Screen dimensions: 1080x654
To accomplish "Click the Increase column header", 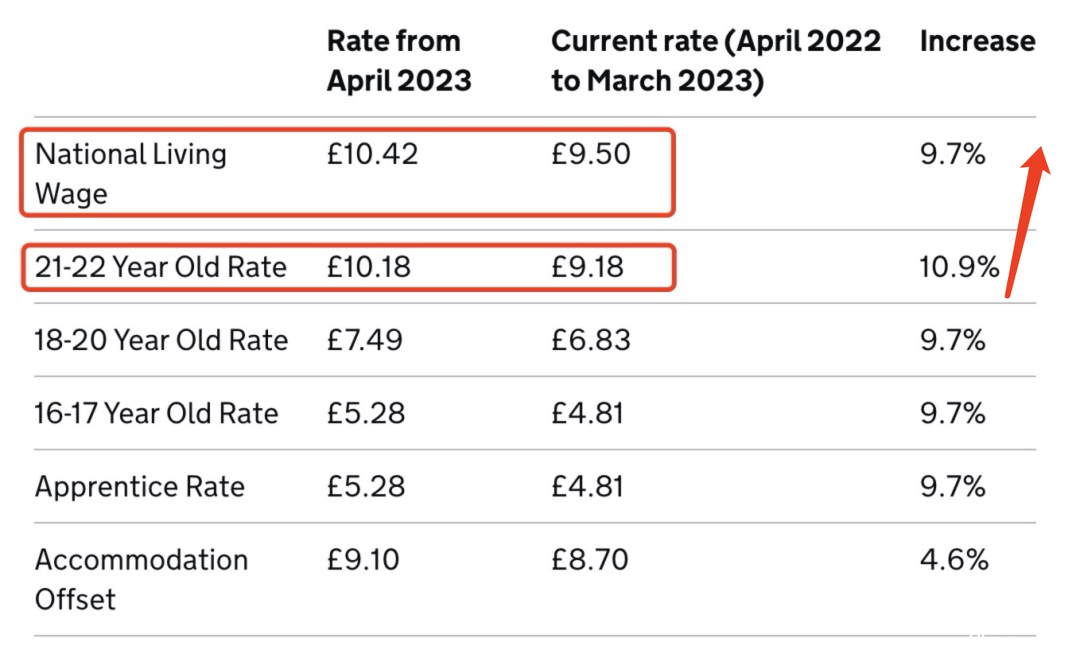I will point(977,41).
